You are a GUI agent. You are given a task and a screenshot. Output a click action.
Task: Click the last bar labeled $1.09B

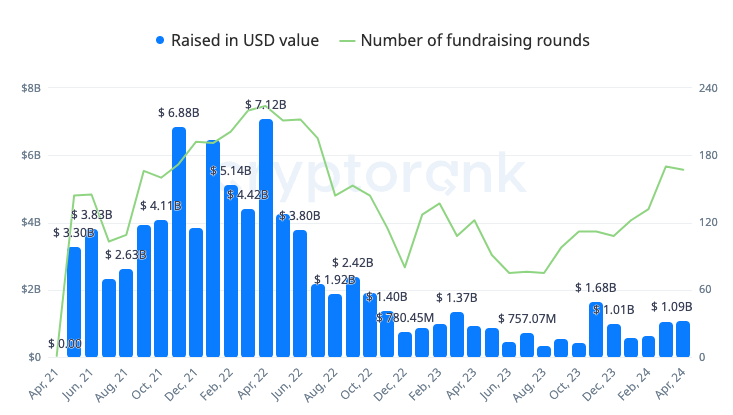(683, 339)
